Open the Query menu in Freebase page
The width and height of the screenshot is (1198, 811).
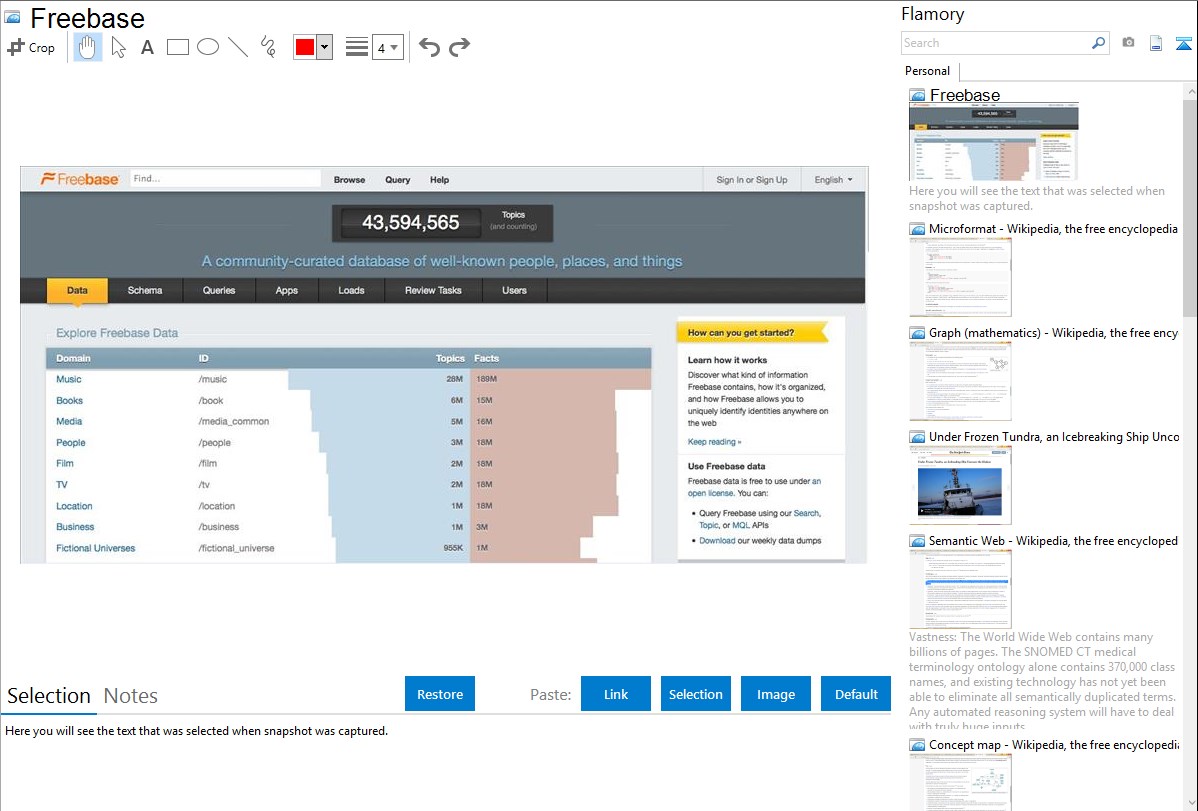click(x=397, y=180)
